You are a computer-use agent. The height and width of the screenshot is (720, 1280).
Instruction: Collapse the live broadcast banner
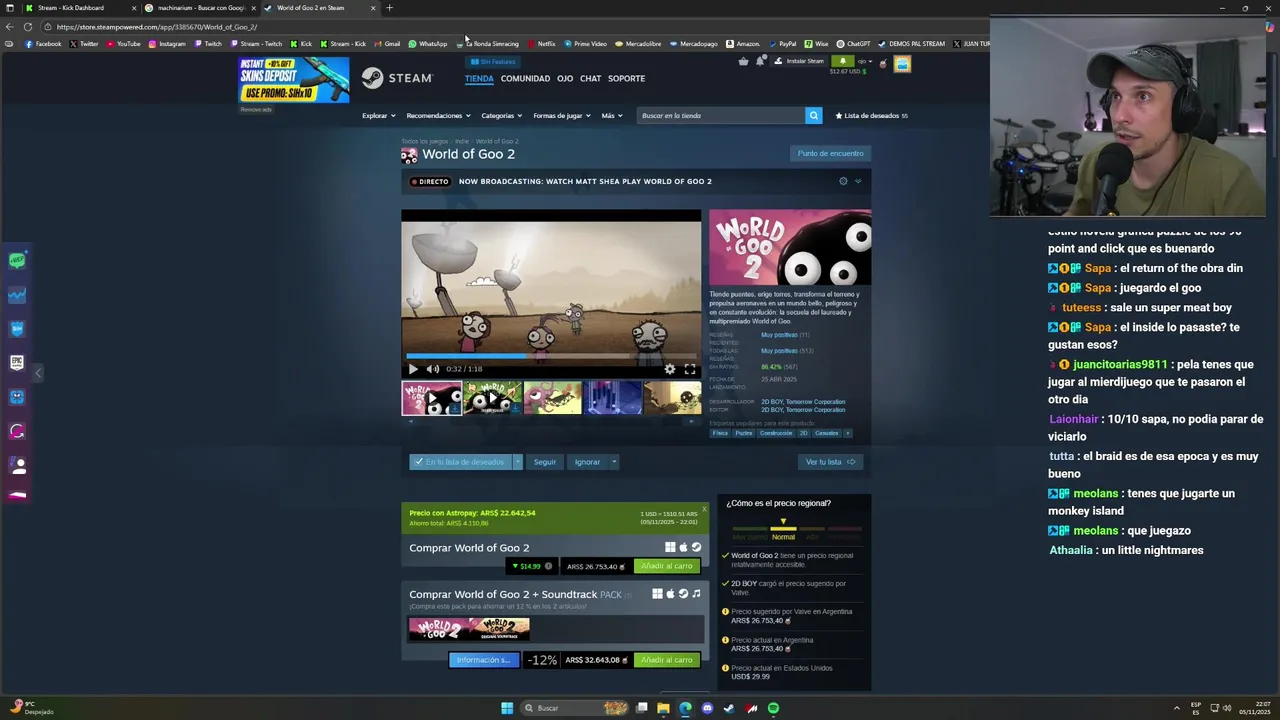click(x=858, y=181)
